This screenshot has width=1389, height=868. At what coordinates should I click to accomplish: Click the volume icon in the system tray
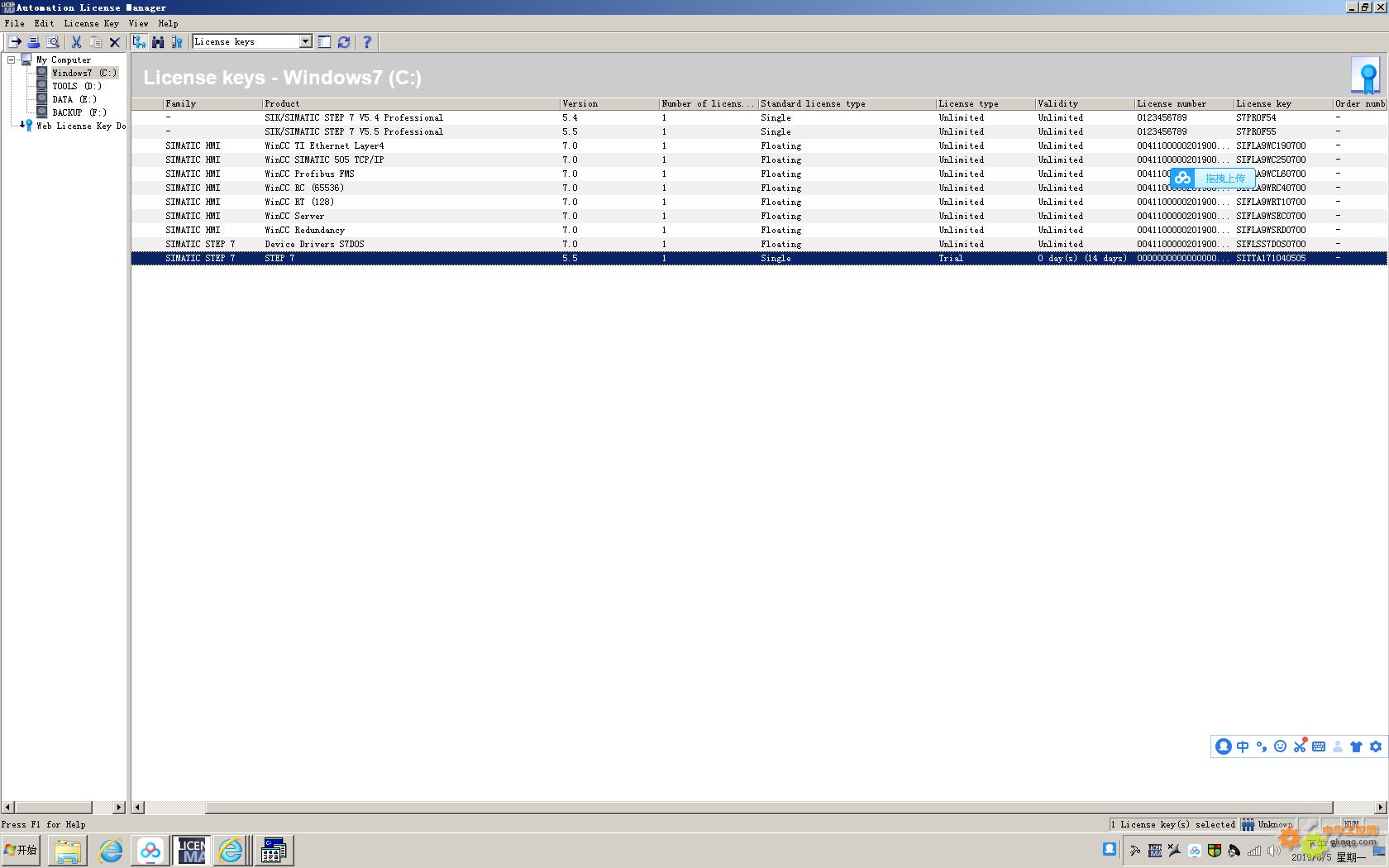[1273, 850]
